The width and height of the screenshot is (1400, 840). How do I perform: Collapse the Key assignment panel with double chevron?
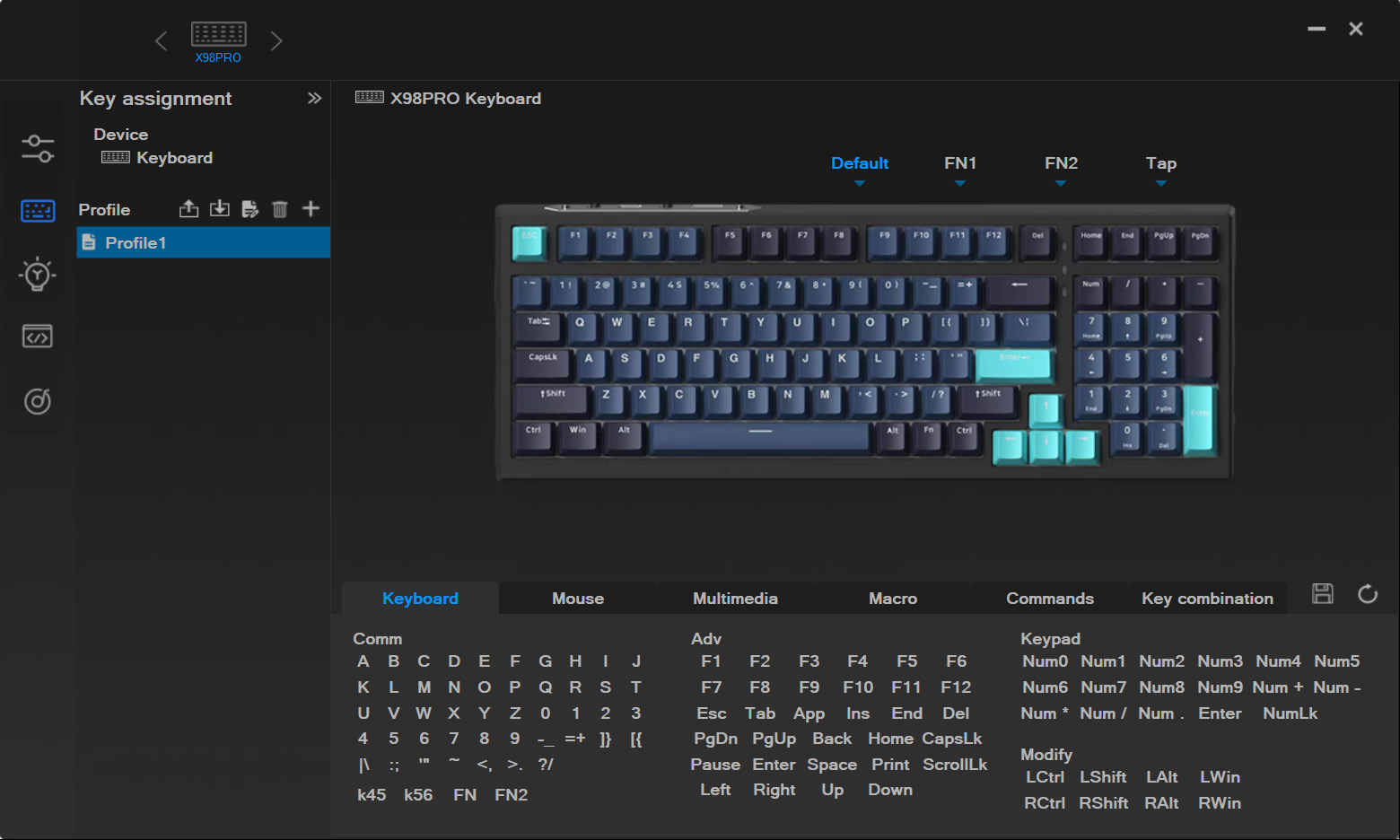pyautogui.click(x=314, y=98)
